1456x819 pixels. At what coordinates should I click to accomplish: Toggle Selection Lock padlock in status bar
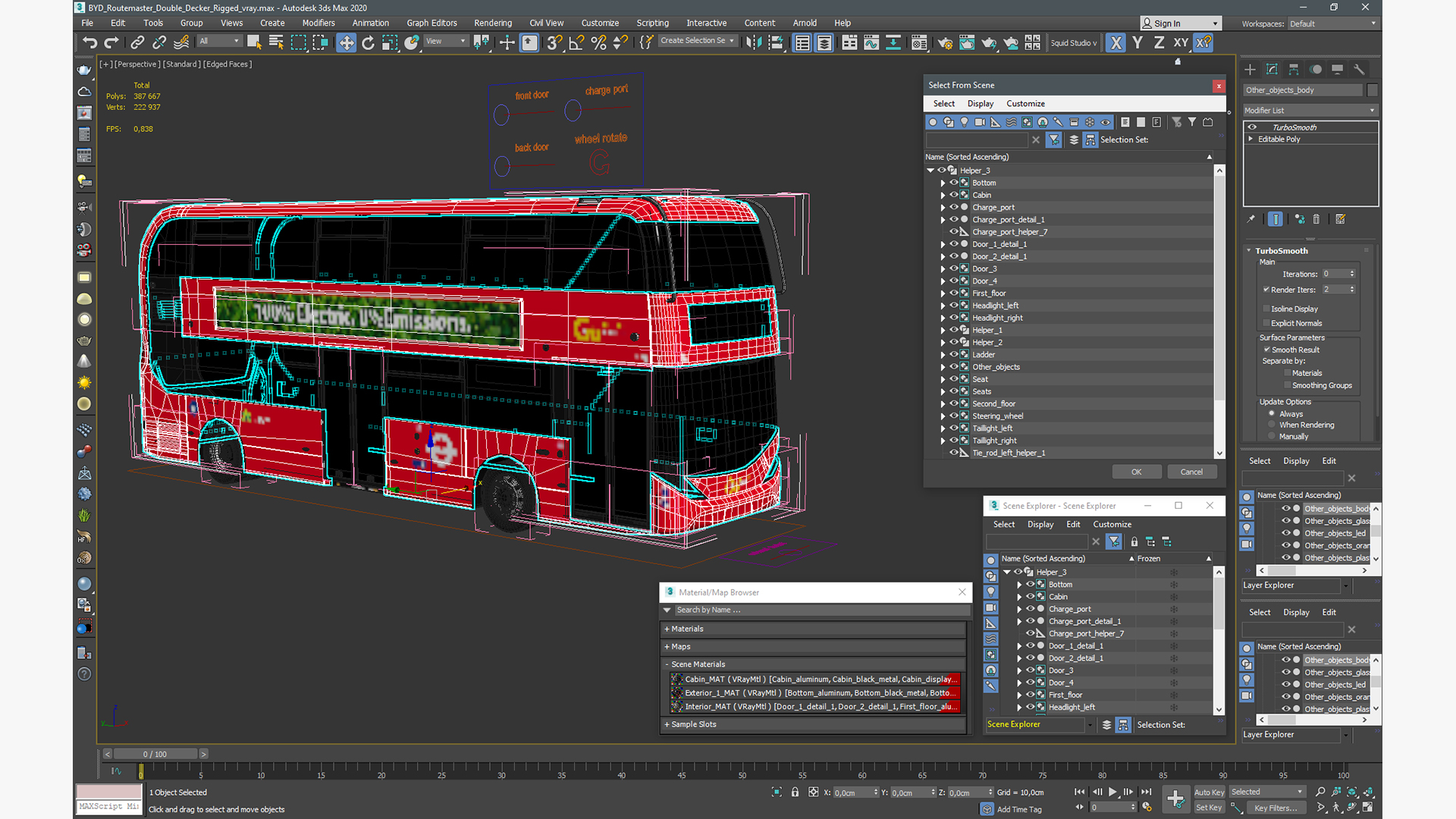click(x=795, y=792)
